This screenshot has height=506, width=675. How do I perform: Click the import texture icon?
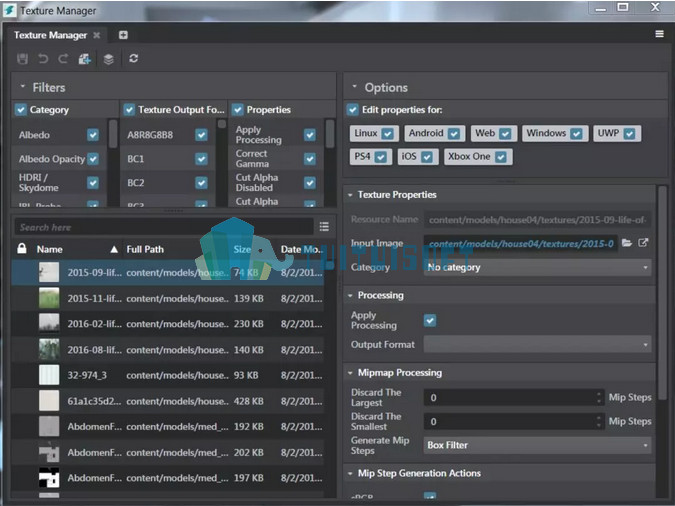[84, 59]
